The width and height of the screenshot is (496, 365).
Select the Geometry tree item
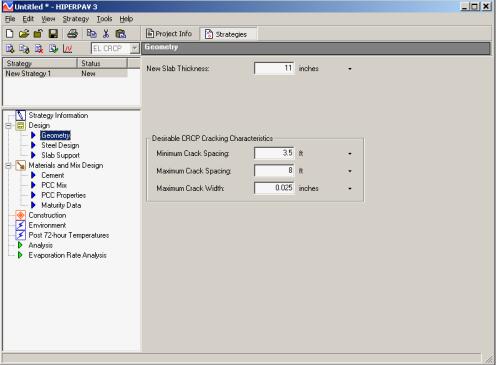point(56,135)
